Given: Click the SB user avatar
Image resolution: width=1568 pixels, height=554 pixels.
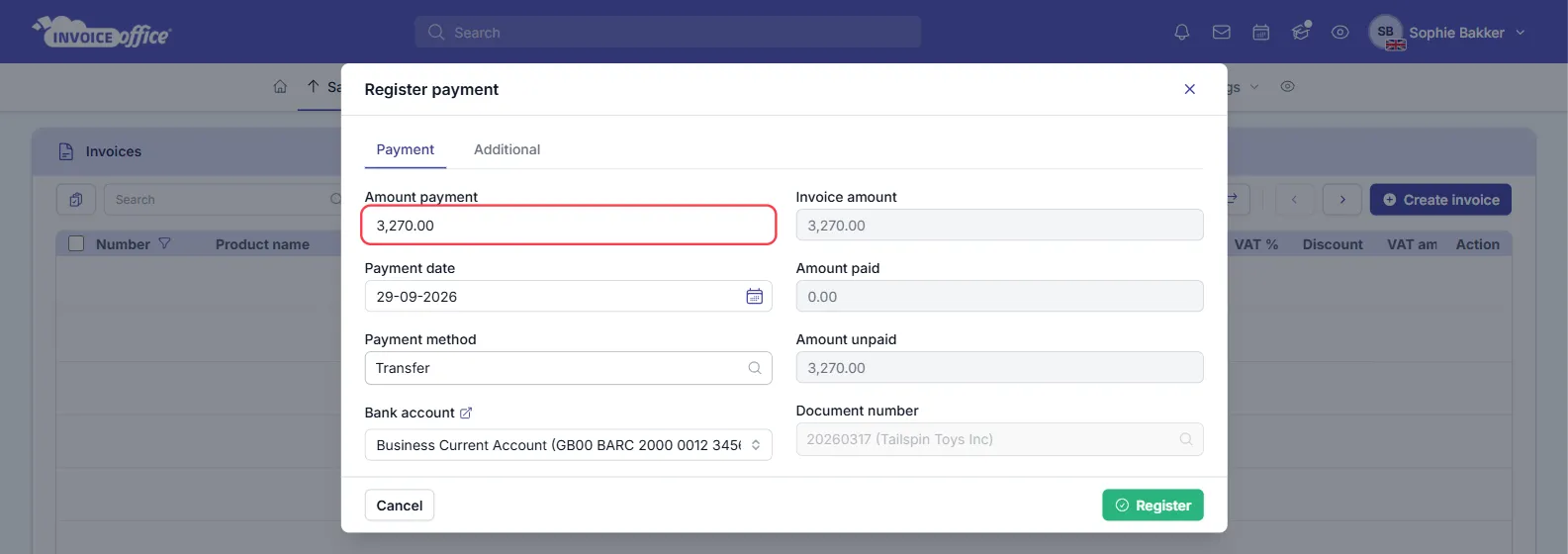Looking at the screenshot, I should coord(1386,33).
